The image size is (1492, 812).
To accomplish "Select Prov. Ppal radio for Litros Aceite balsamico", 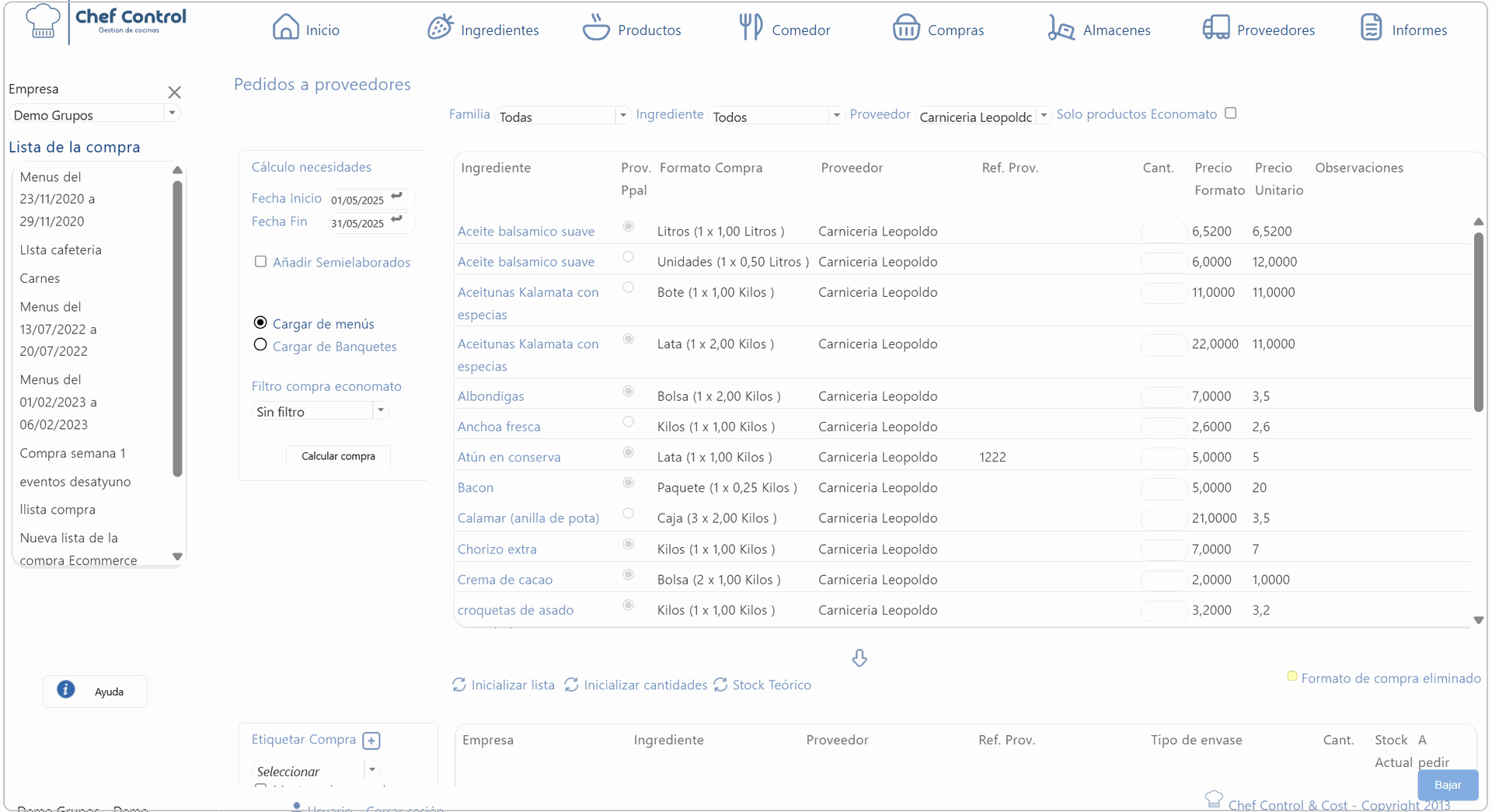I will [629, 227].
